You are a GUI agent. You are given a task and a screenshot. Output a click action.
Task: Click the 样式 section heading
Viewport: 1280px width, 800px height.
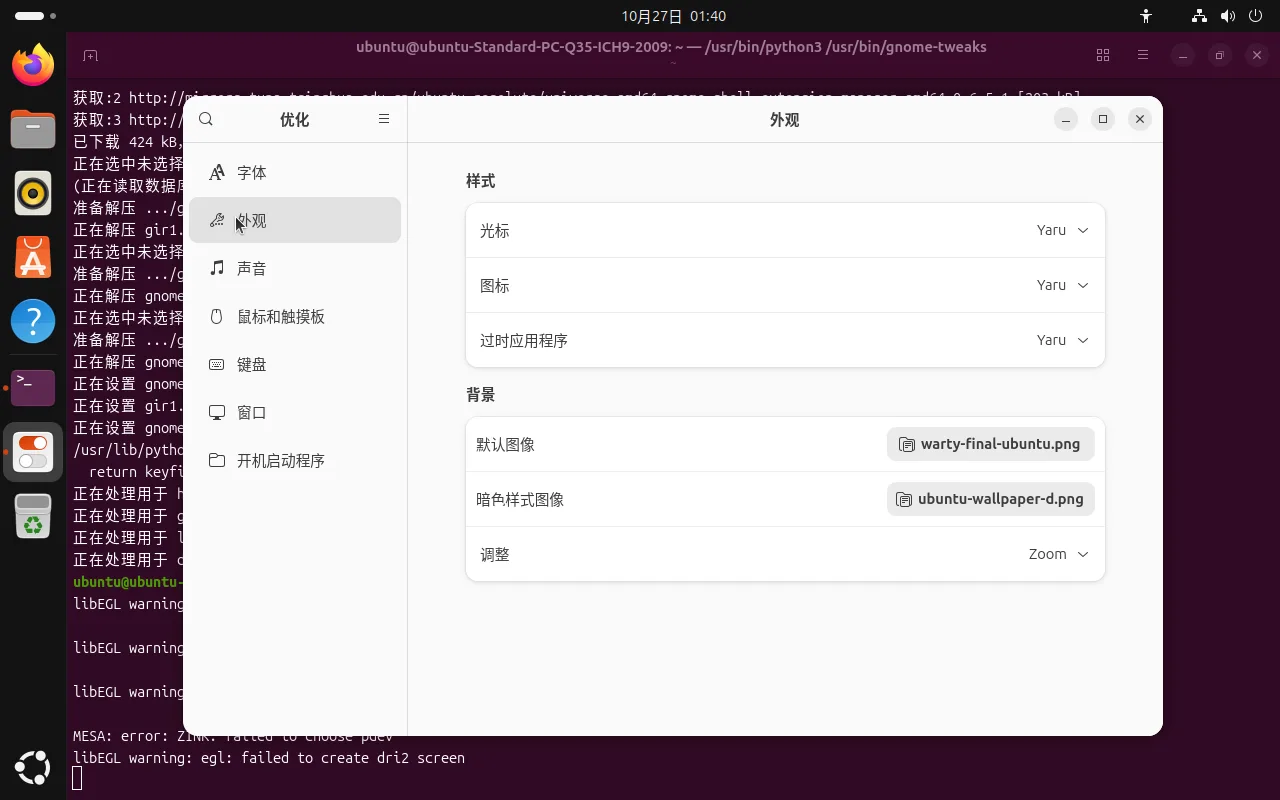coord(480,181)
